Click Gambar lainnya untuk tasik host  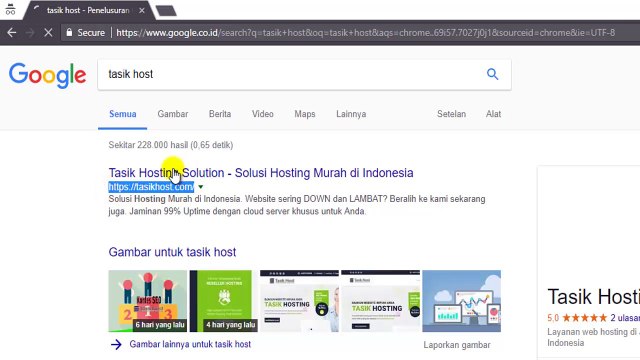click(190, 344)
